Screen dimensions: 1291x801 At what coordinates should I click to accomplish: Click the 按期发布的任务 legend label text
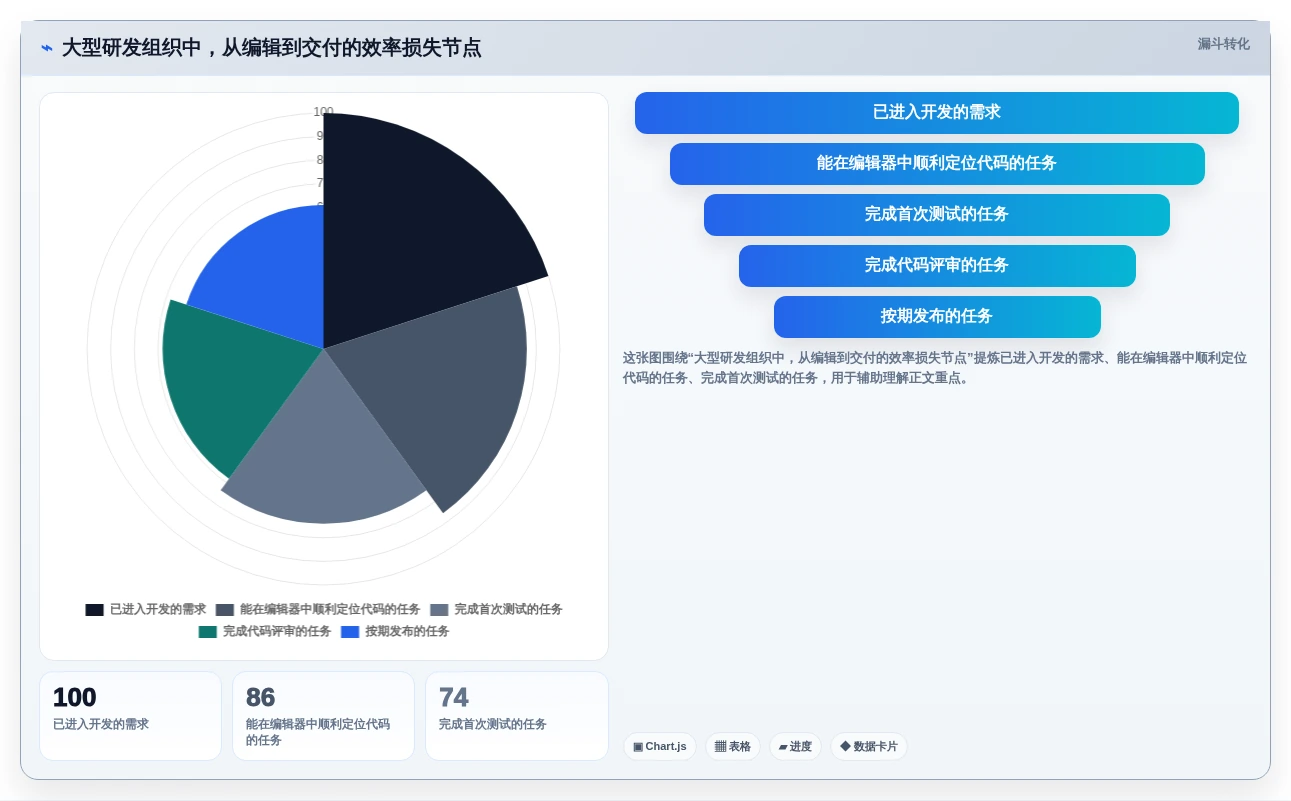(x=407, y=632)
